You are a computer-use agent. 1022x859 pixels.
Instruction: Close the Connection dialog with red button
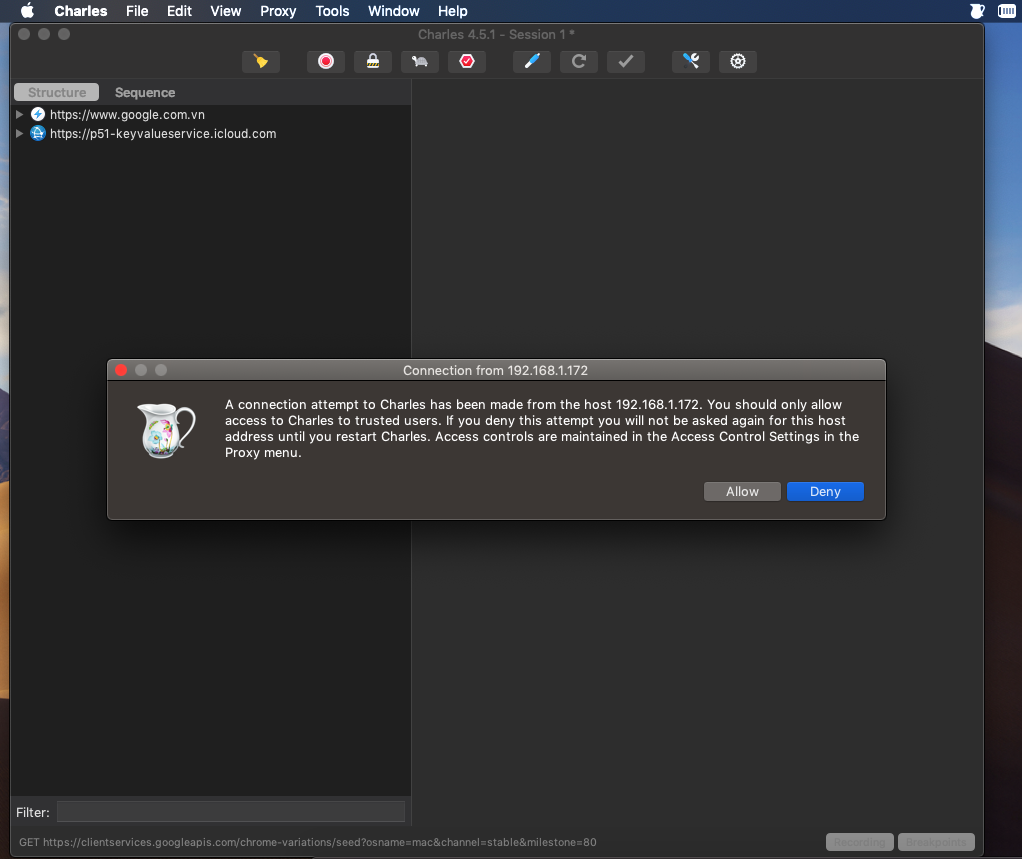pos(121,370)
